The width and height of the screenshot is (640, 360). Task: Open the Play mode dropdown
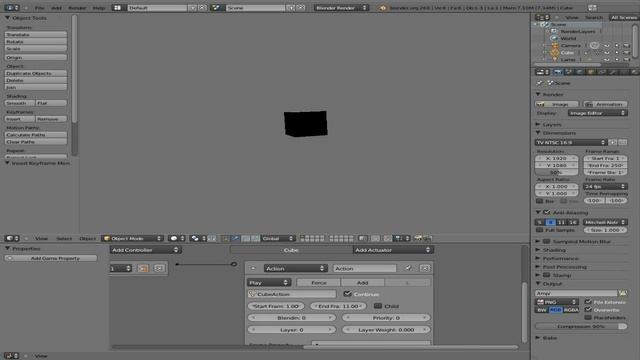tap(269, 282)
